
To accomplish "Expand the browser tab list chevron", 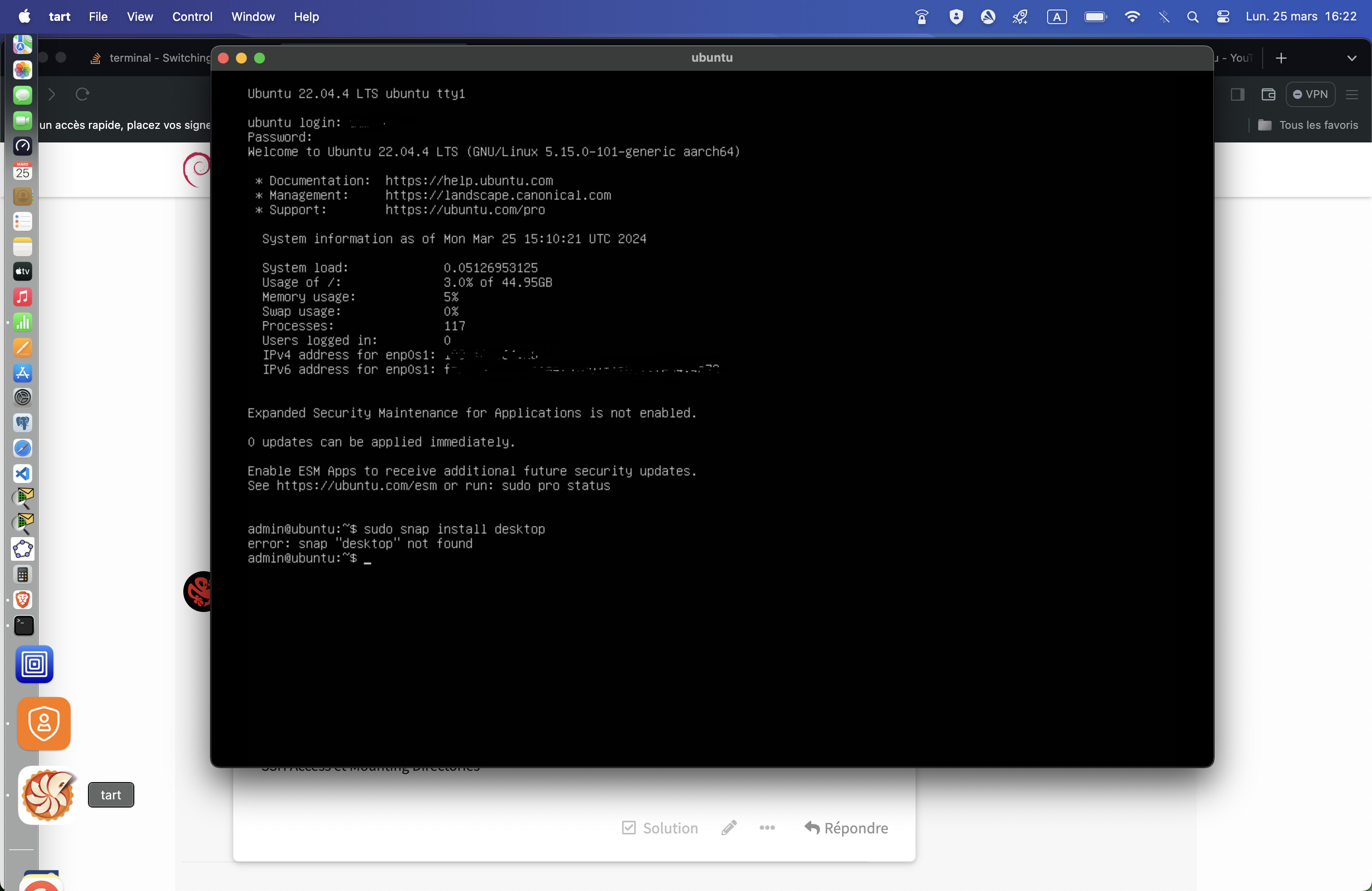I will (1351, 58).
